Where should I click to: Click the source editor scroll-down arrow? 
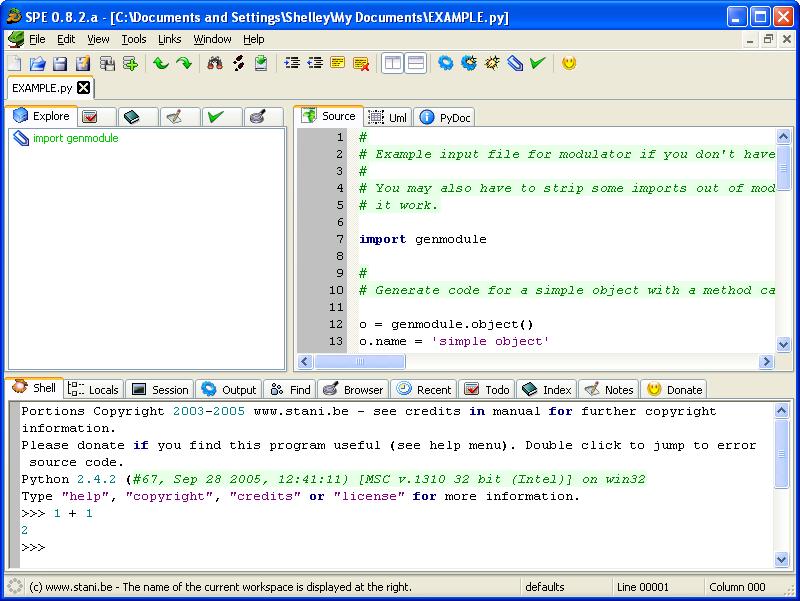(x=784, y=344)
